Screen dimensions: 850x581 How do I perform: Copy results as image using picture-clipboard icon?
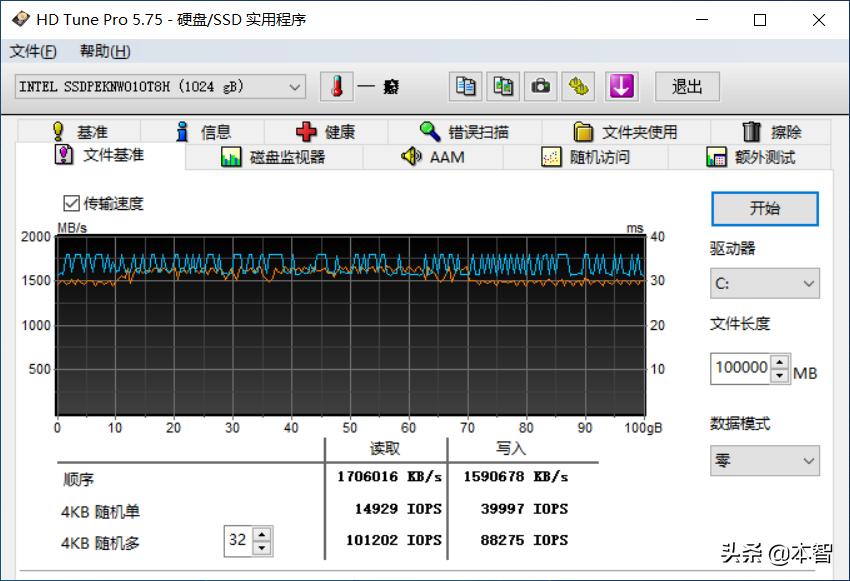[503, 87]
